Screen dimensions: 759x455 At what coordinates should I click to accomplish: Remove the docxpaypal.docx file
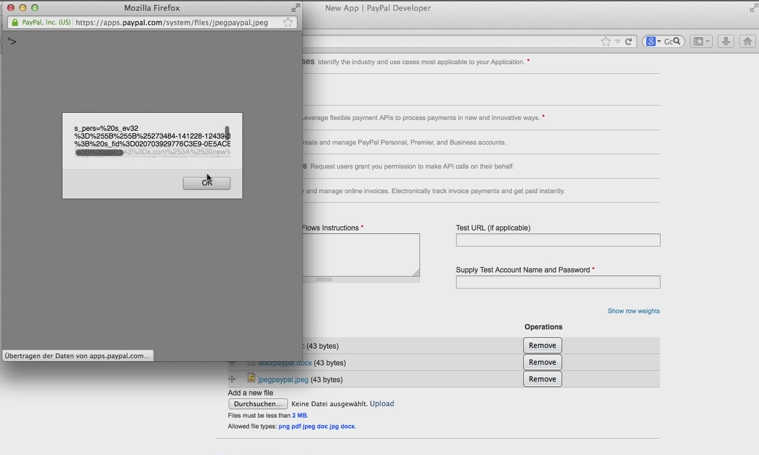tap(542, 362)
